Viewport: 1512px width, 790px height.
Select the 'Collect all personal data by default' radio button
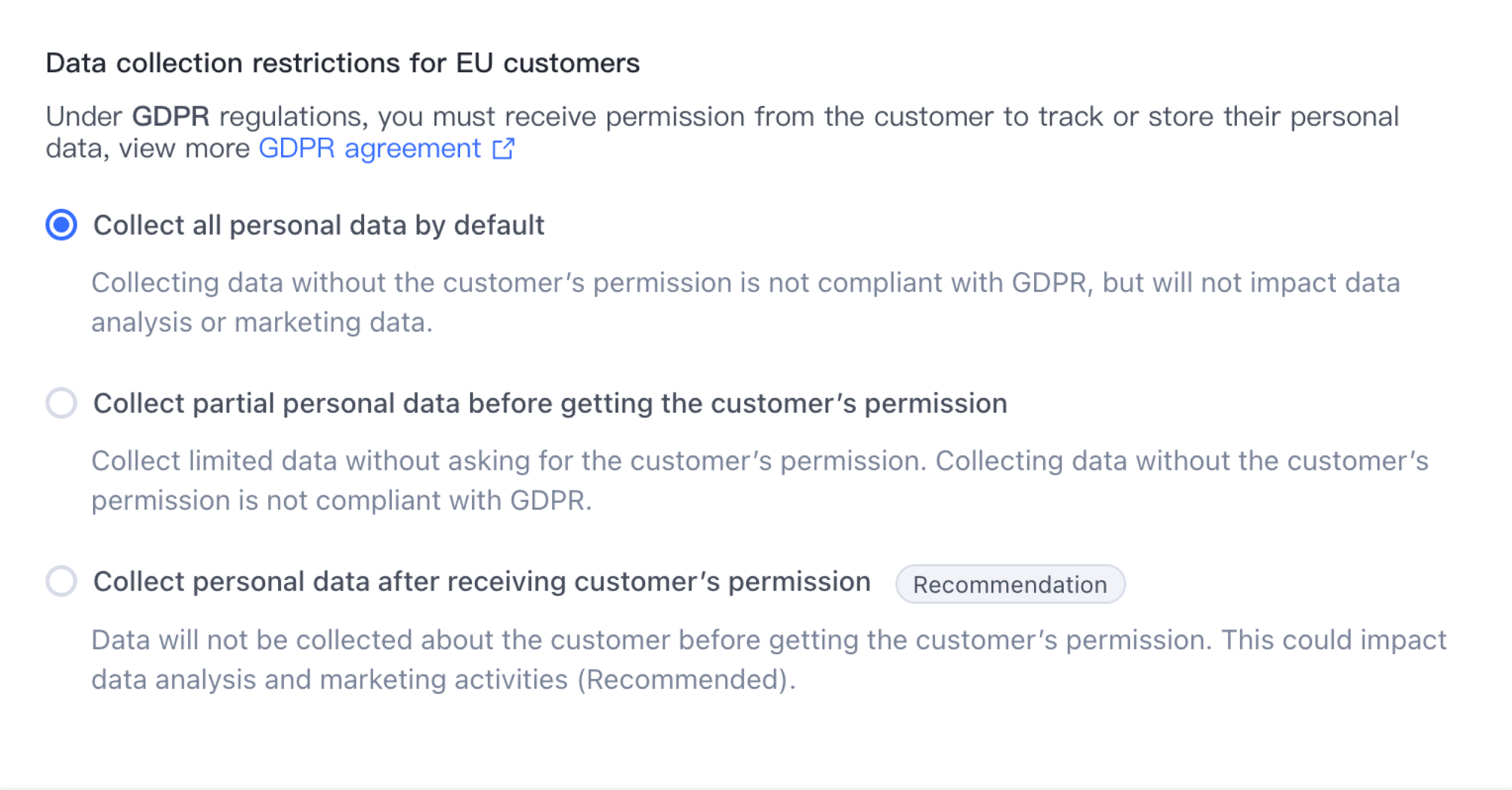[62, 225]
